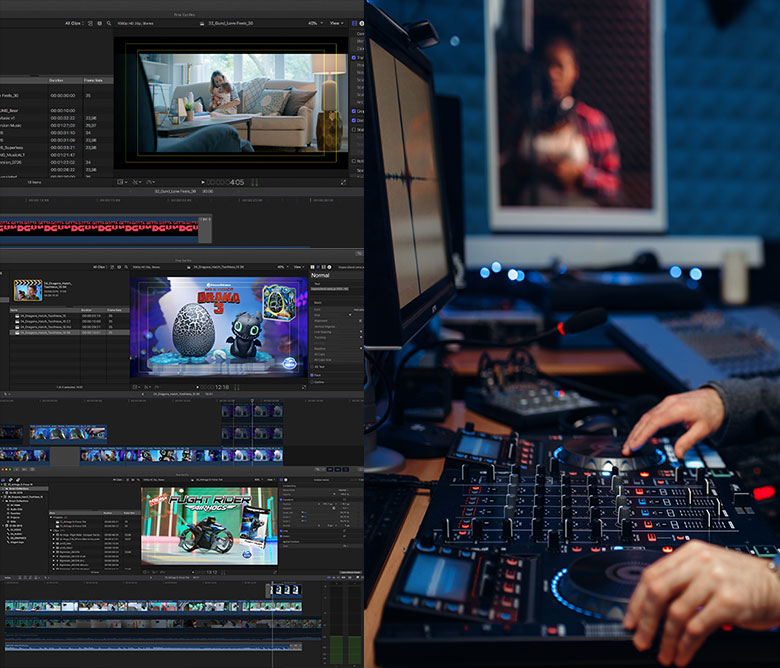780x668 pixels.
Task: Select the red DGU clip in top timeline
Action: pyautogui.click(x=99, y=227)
